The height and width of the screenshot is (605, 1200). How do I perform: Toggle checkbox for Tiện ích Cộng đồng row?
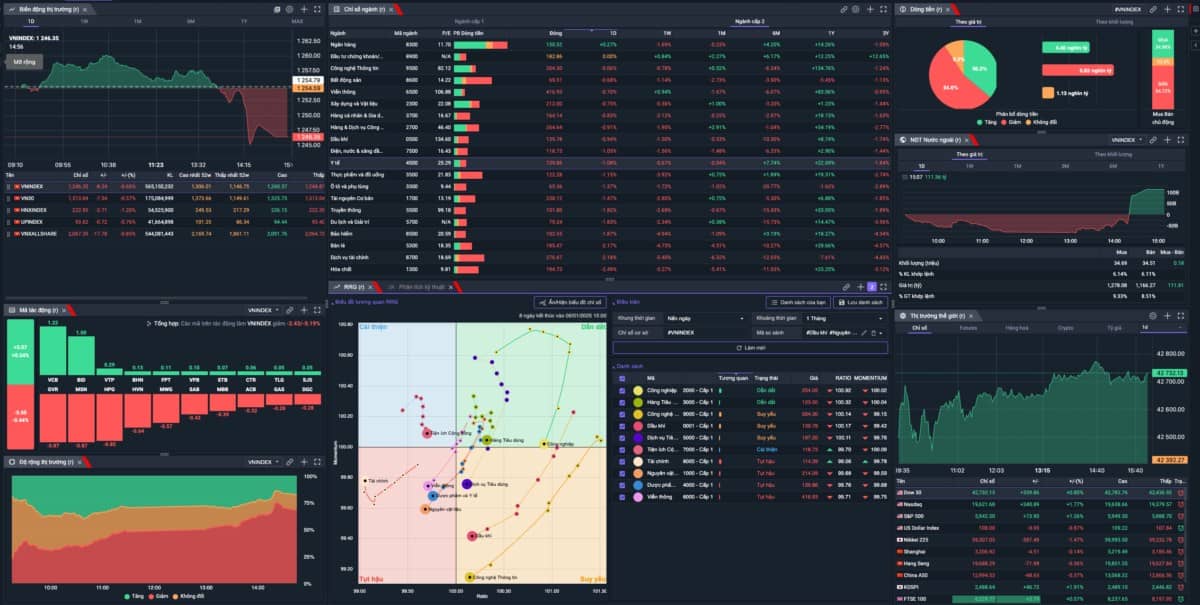tap(622, 450)
